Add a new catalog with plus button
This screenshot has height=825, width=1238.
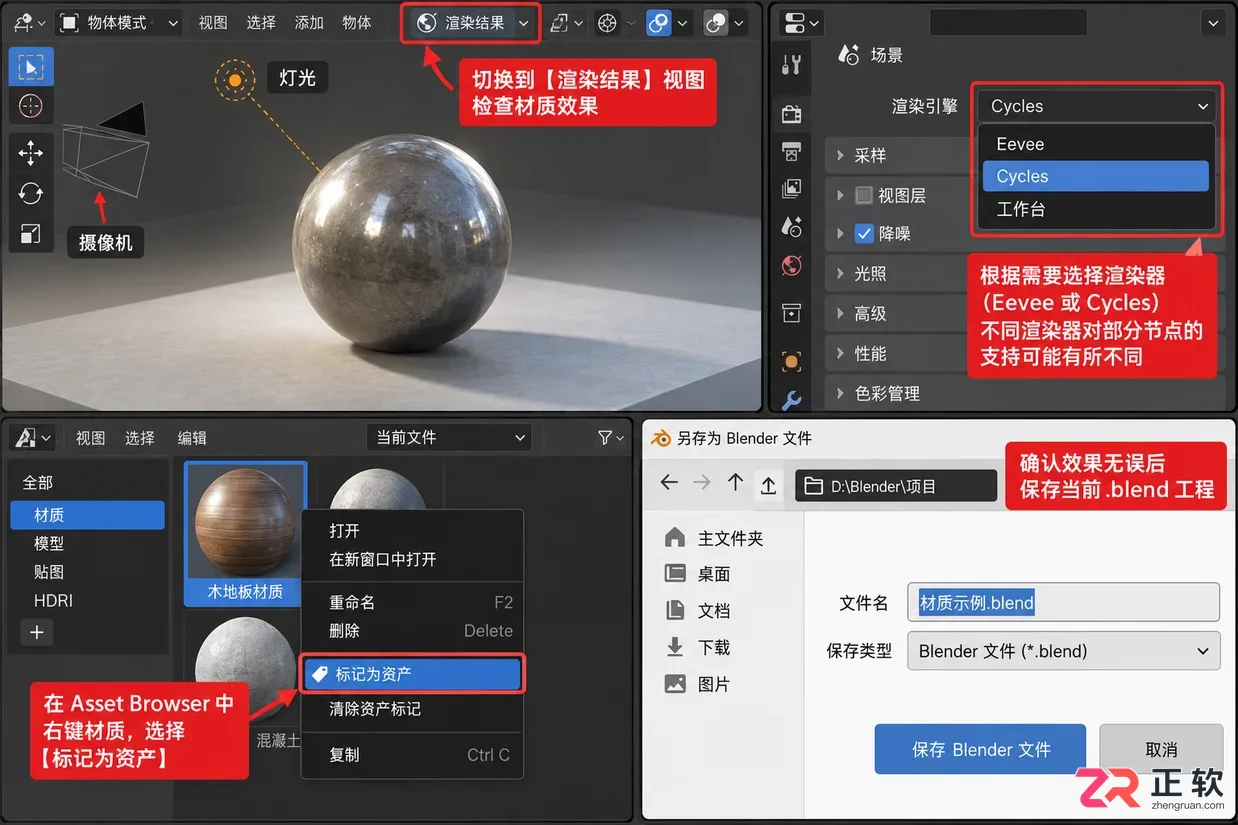click(37, 633)
